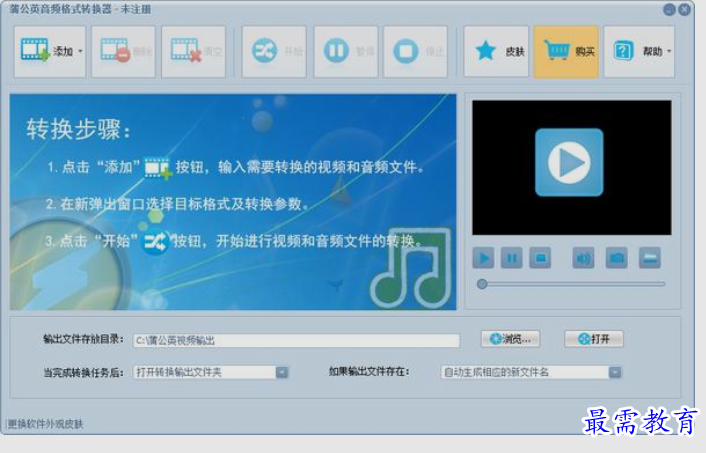Start conversion with the 开始 button

pos(274,51)
